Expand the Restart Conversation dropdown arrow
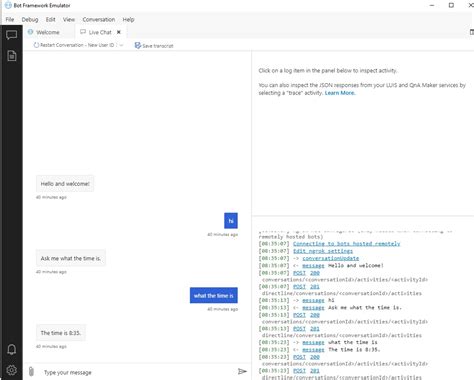Viewport: 474px width, 380px height. click(121, 45)
